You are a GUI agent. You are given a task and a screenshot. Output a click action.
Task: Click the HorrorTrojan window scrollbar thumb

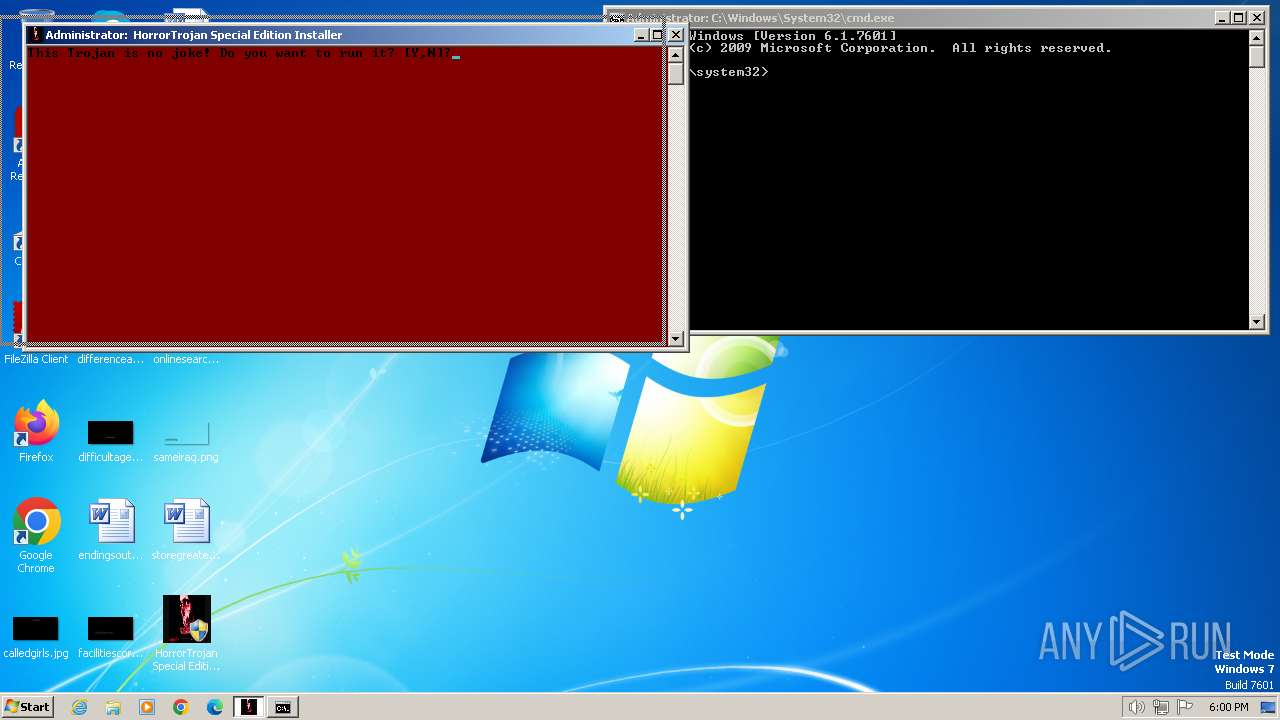[676, 74]
